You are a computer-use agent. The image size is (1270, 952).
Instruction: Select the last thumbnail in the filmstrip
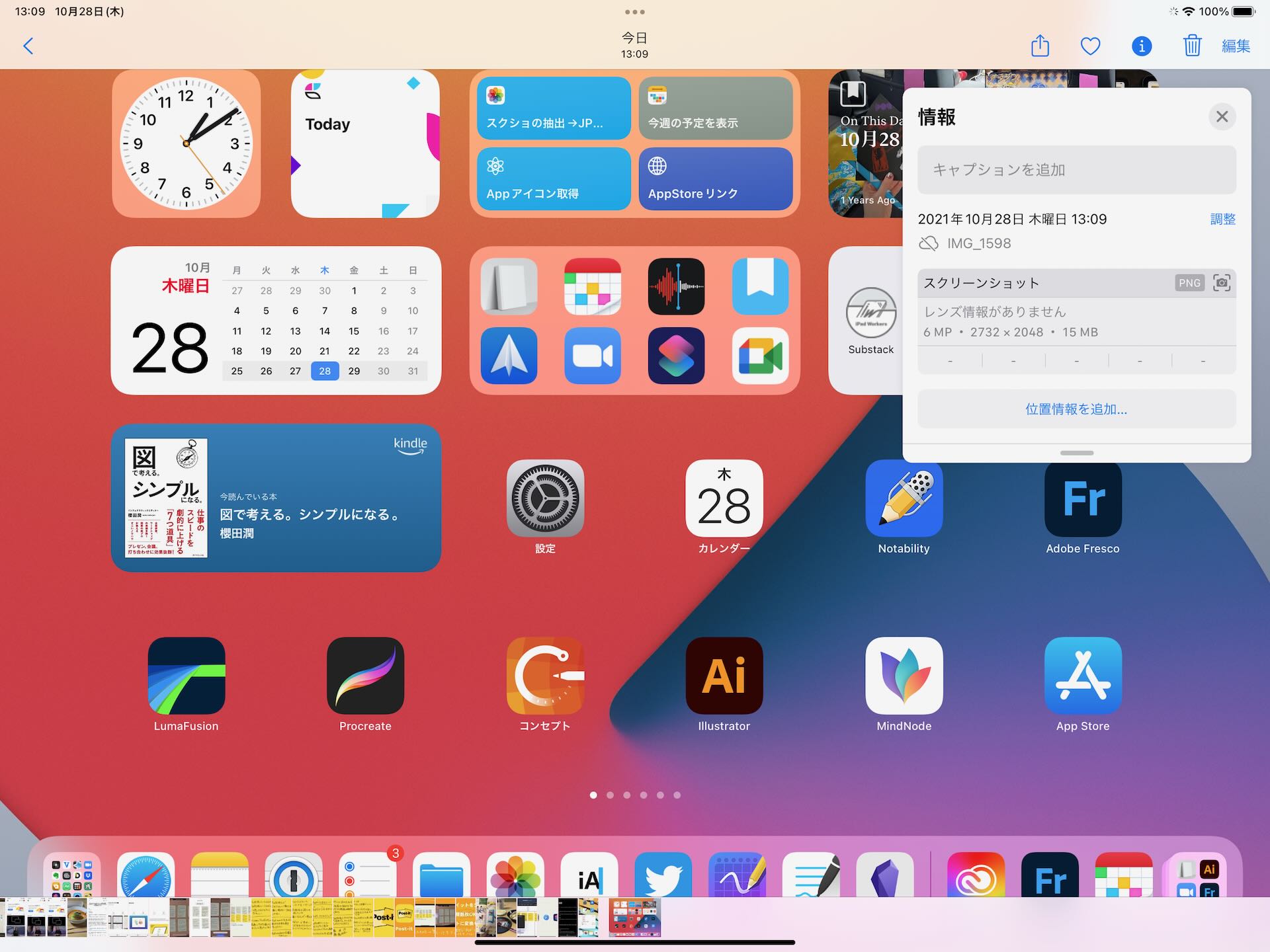click(635, 917)
